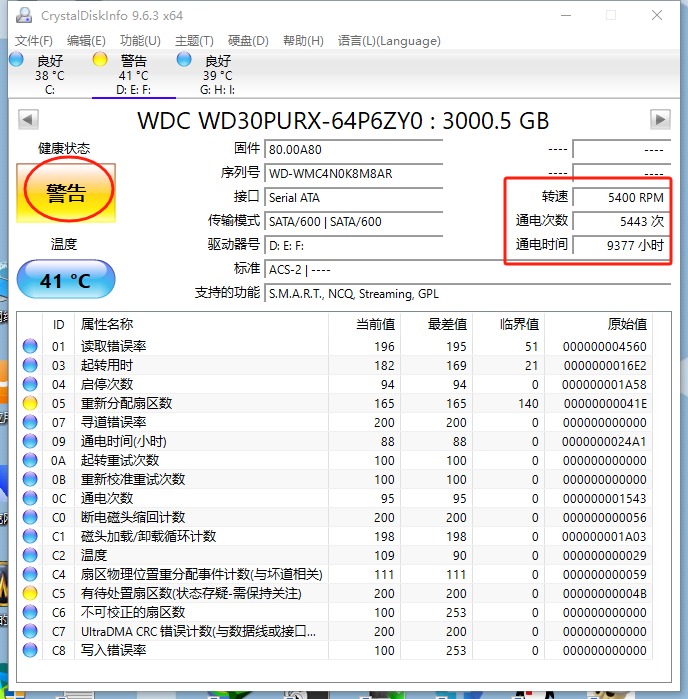The image size is (688, 699).
Task: Select the D: E: F: drive tab with the 警告 status
Action: click(133, 74)
